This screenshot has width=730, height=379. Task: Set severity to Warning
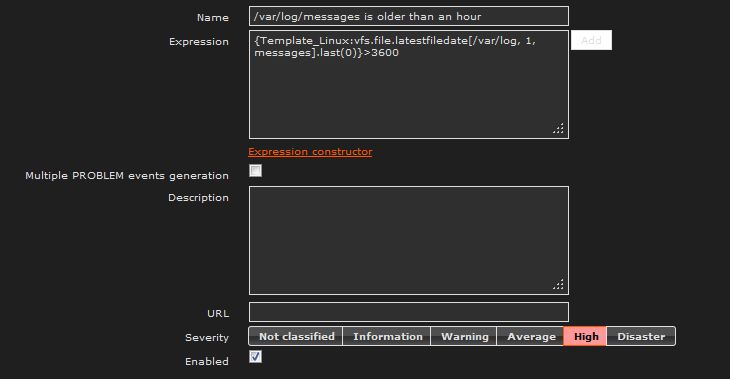464,336
